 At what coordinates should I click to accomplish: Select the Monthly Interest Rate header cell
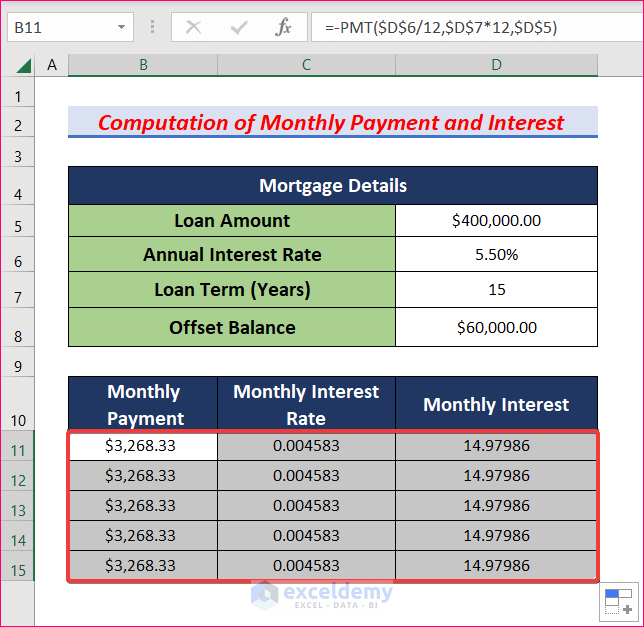306,404
